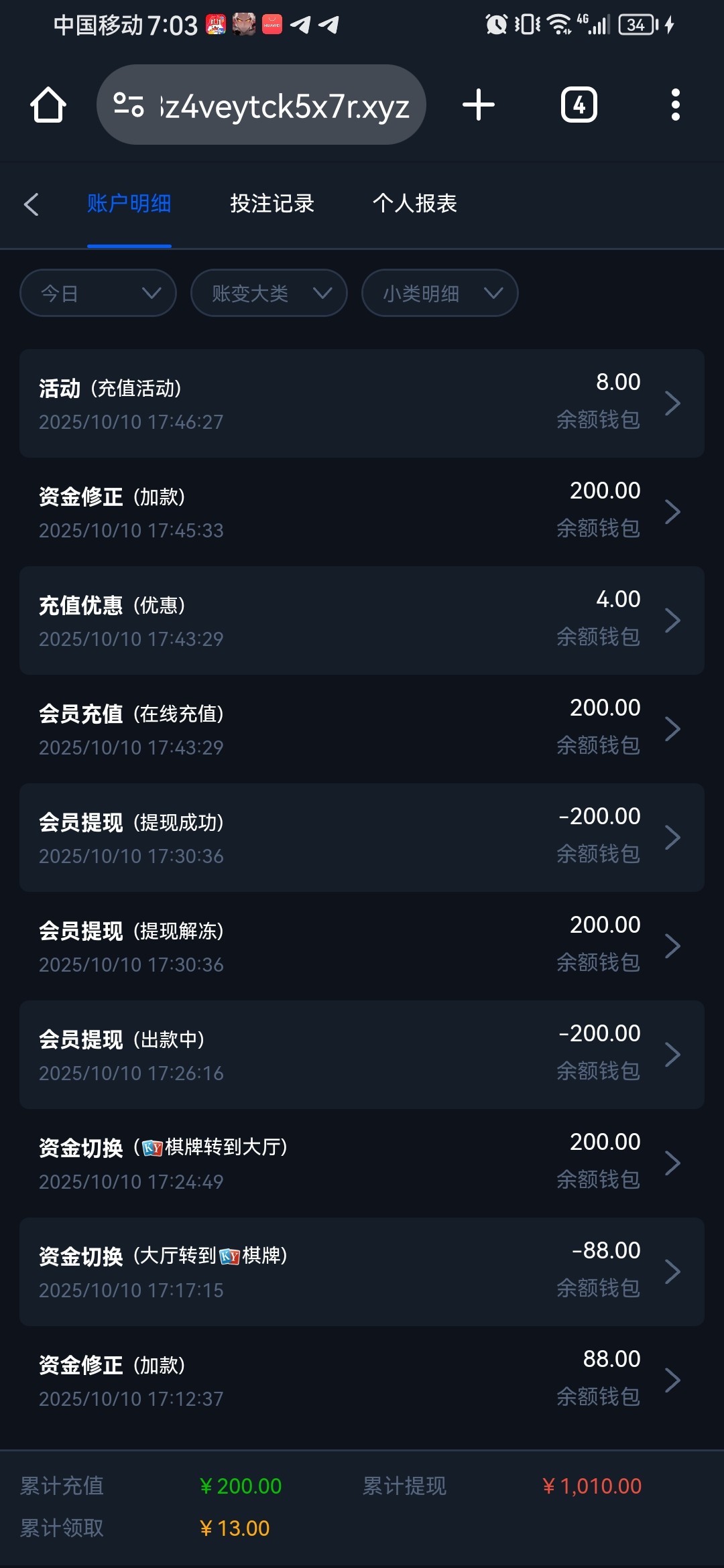
Task: Open the 小类明细 subcategory dropdown
Action: point(440,293)
